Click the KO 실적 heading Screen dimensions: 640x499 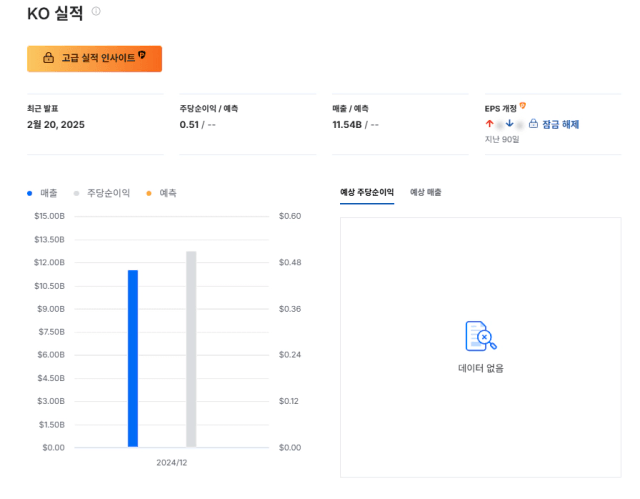(55, 13)
